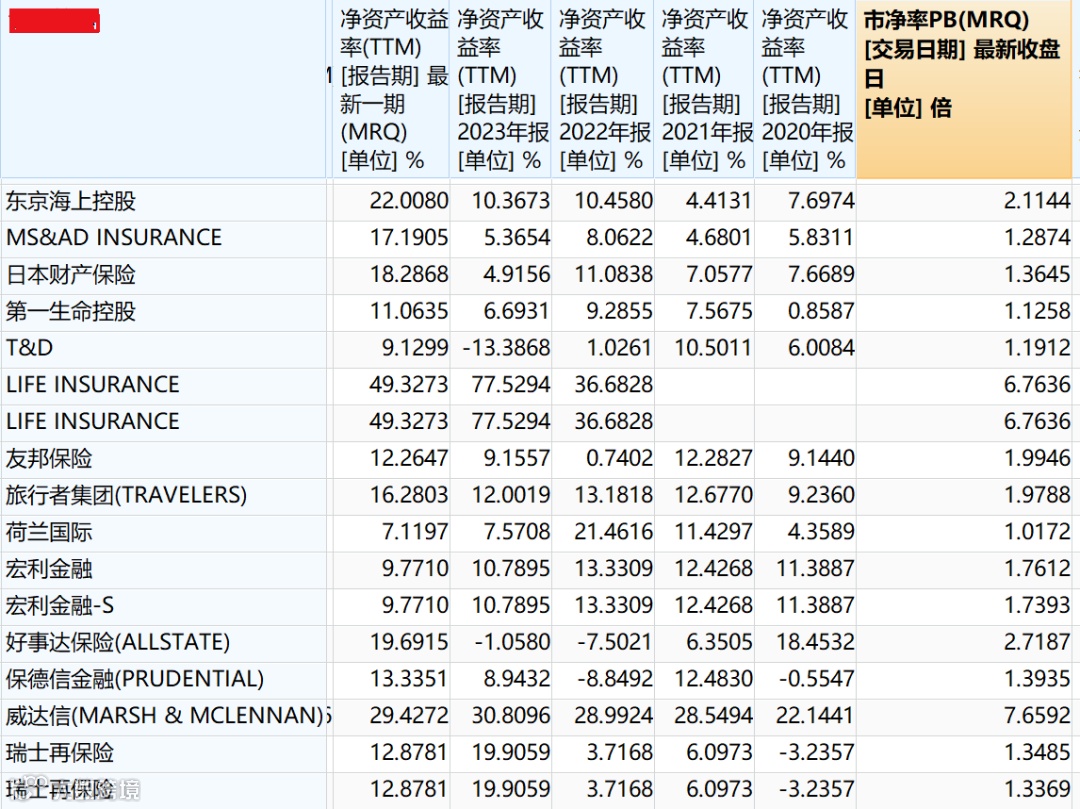The width and height of the screenshot is (1080, 809).
Task: Select the 宏利金融-S row name
Action: 60,605
